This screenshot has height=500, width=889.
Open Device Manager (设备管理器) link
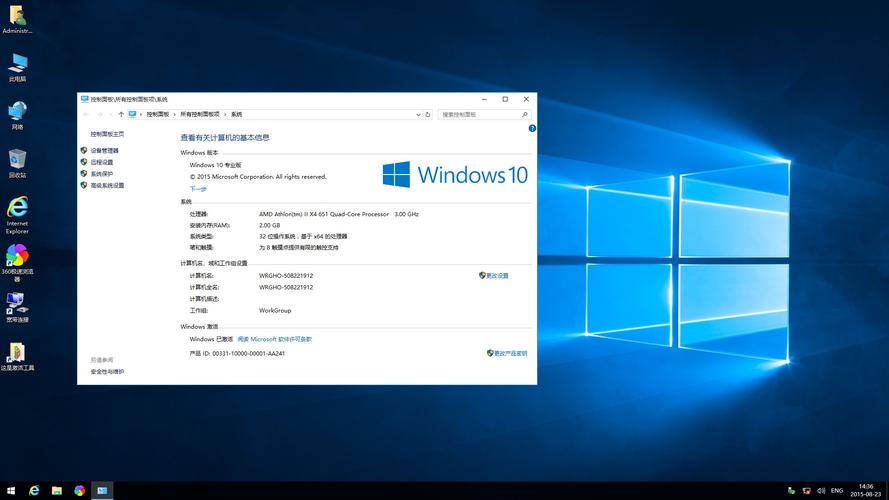pyautogui.click(x=104, y=151)
